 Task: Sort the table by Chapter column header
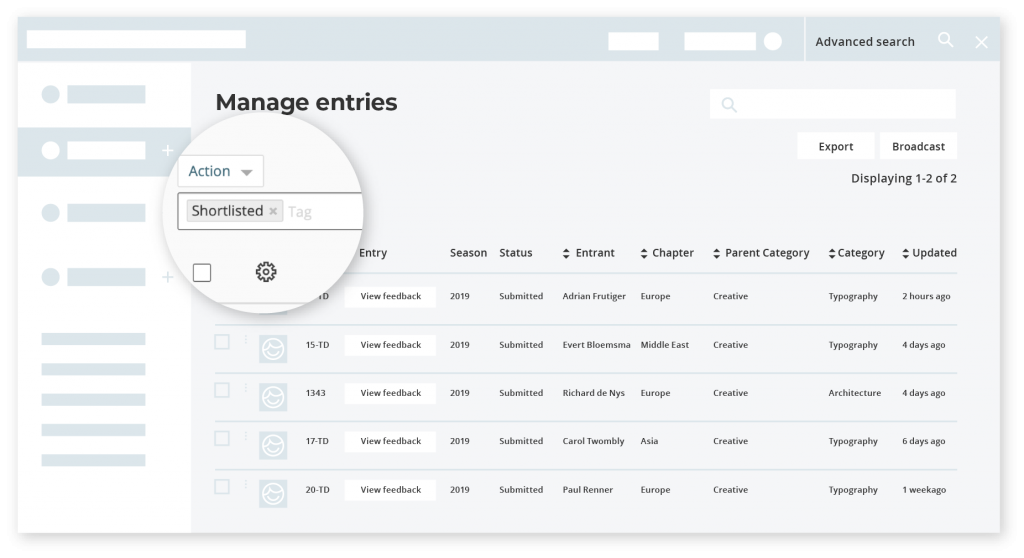pos(672,253)
